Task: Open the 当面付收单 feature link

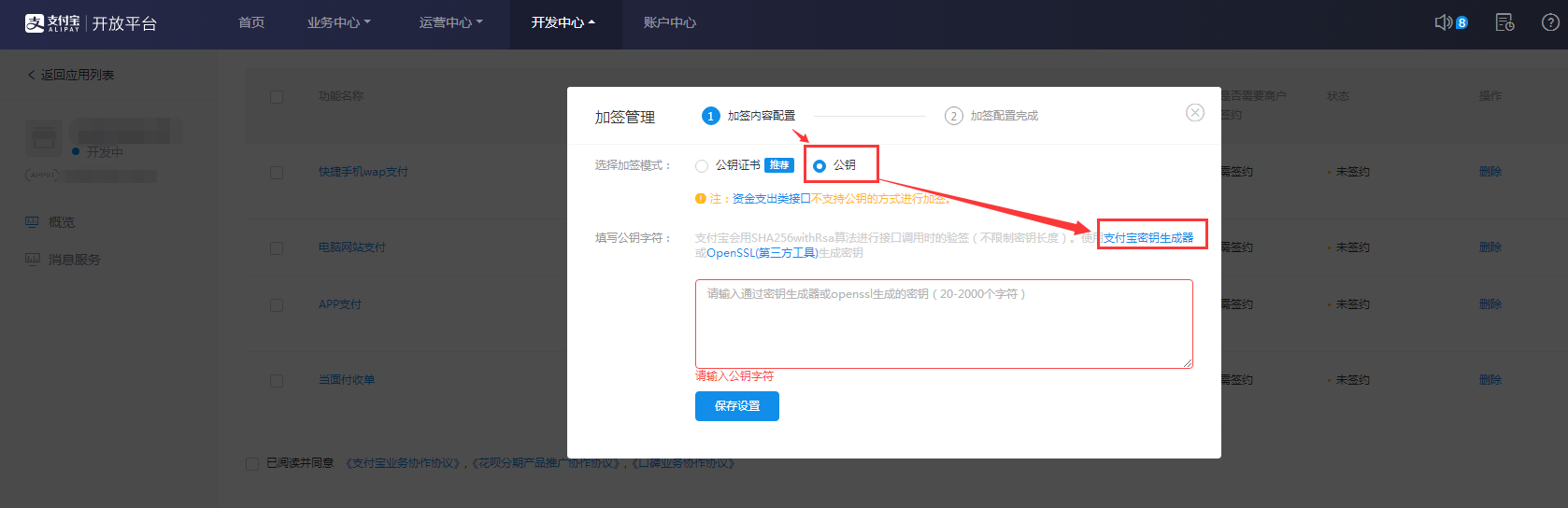Action: 347,380
